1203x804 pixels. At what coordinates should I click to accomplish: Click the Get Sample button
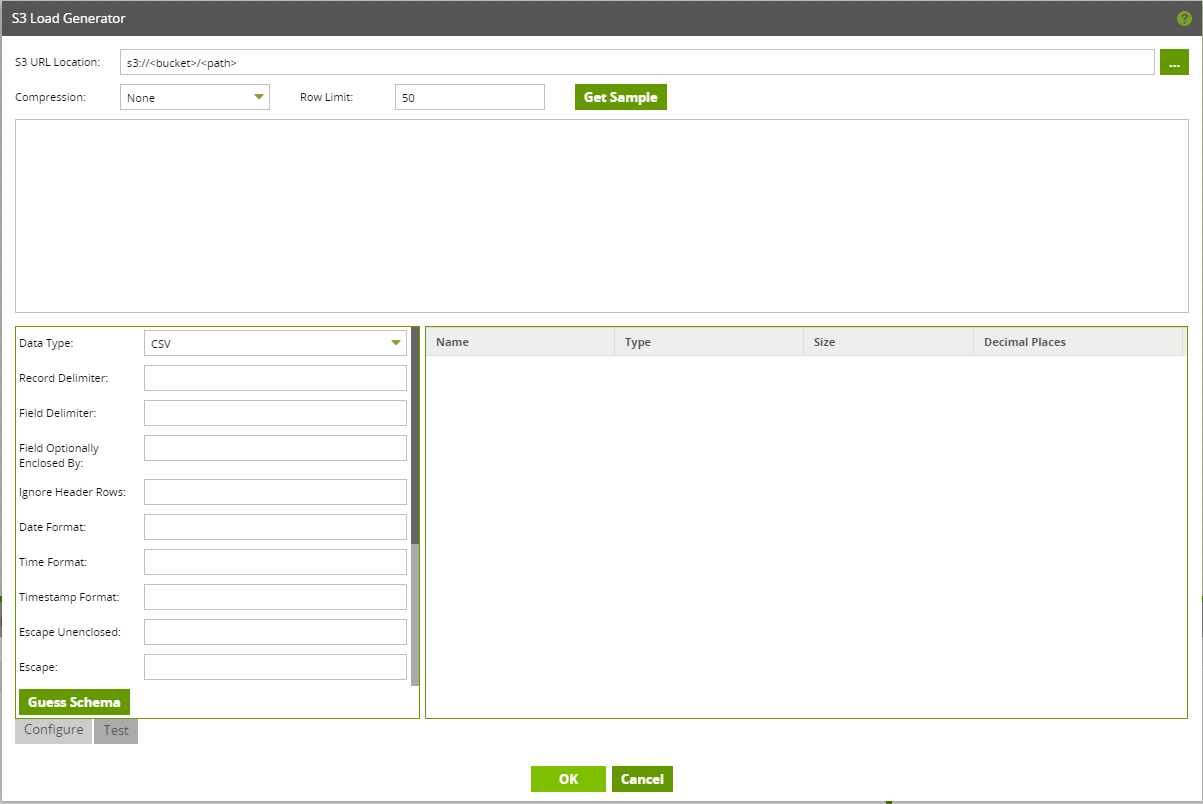[x=620, y=96]
